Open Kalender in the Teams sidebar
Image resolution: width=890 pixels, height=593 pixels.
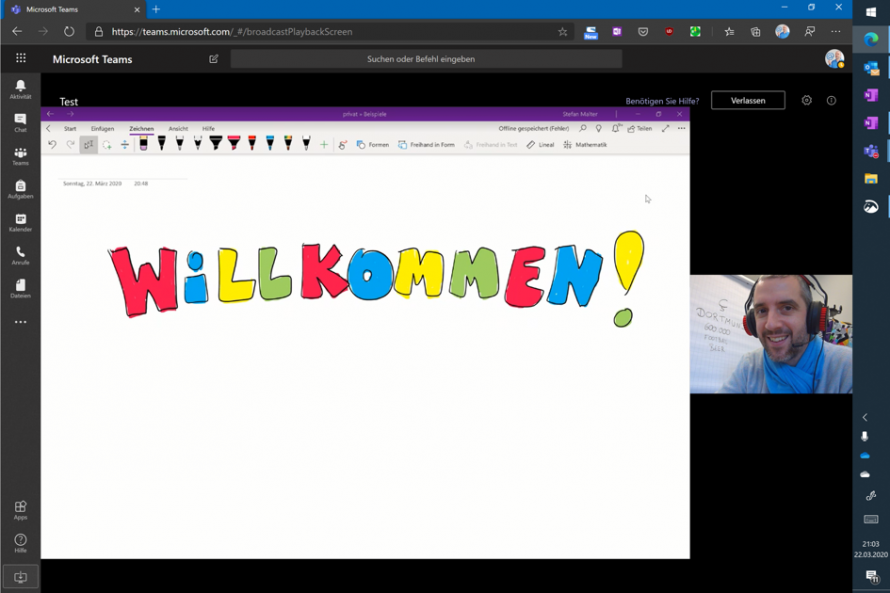coord(20,222)
